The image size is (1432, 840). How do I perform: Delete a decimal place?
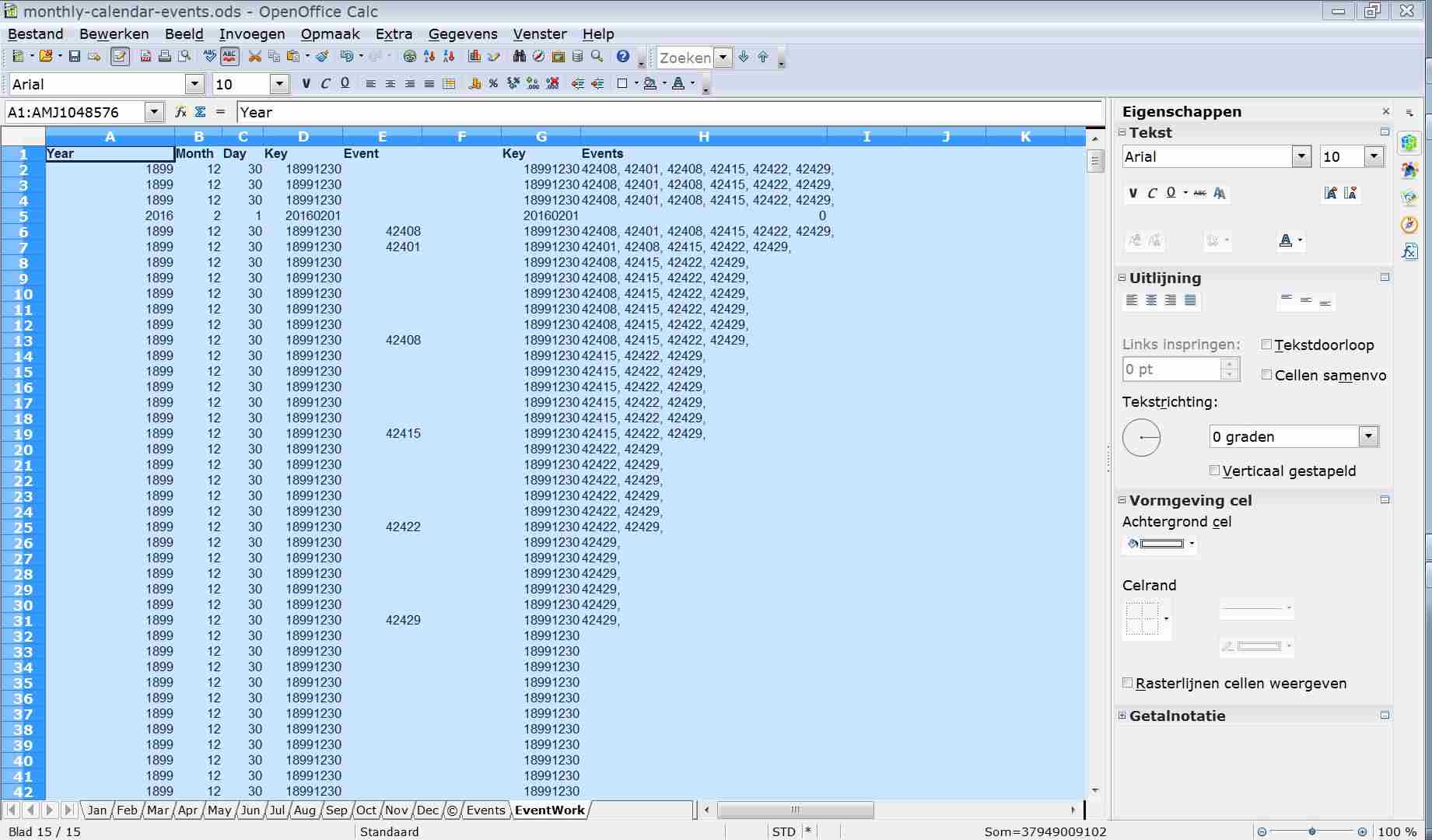[x=552, y=84]
